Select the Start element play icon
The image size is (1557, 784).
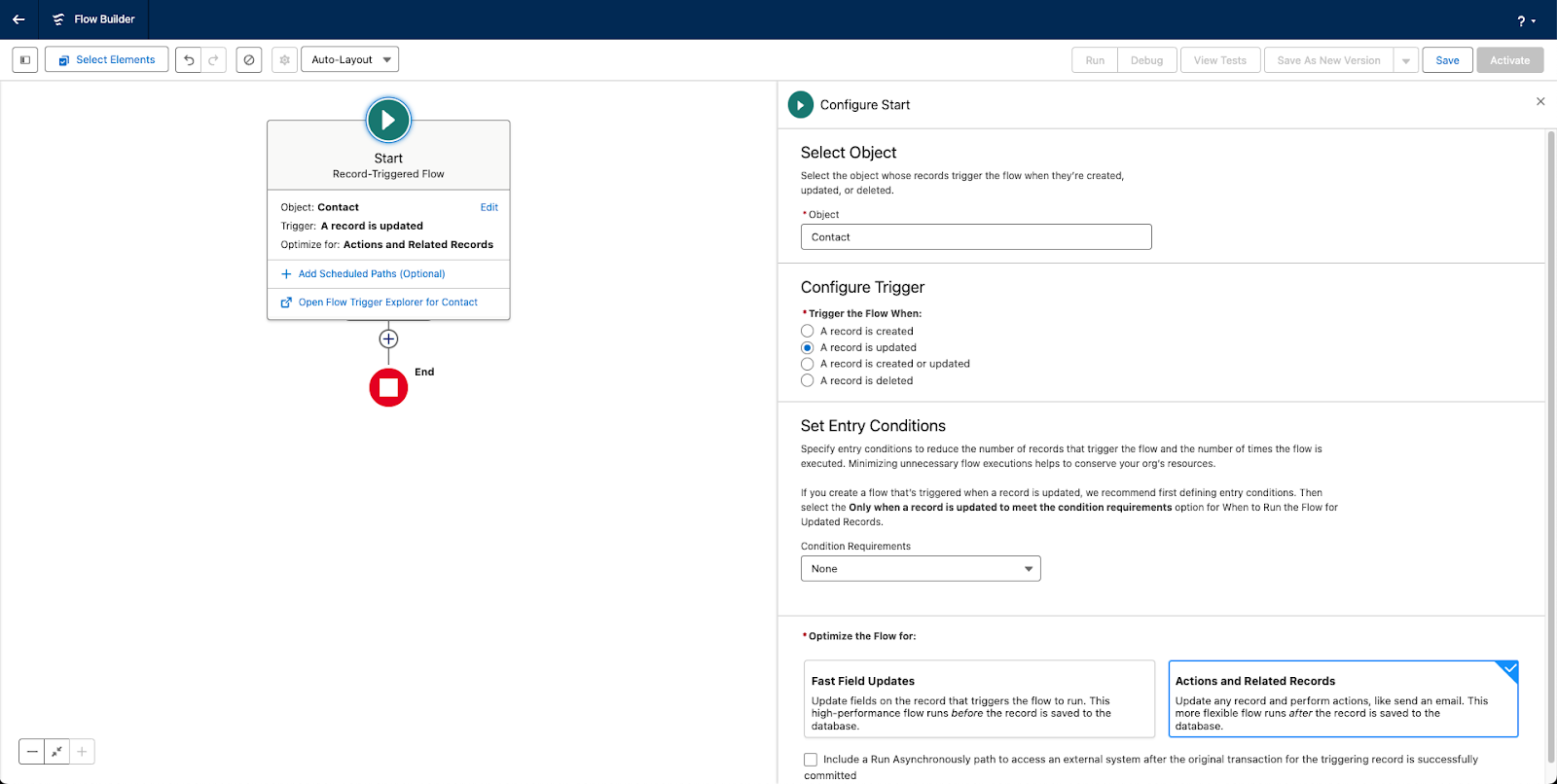(x=388, y=120)
